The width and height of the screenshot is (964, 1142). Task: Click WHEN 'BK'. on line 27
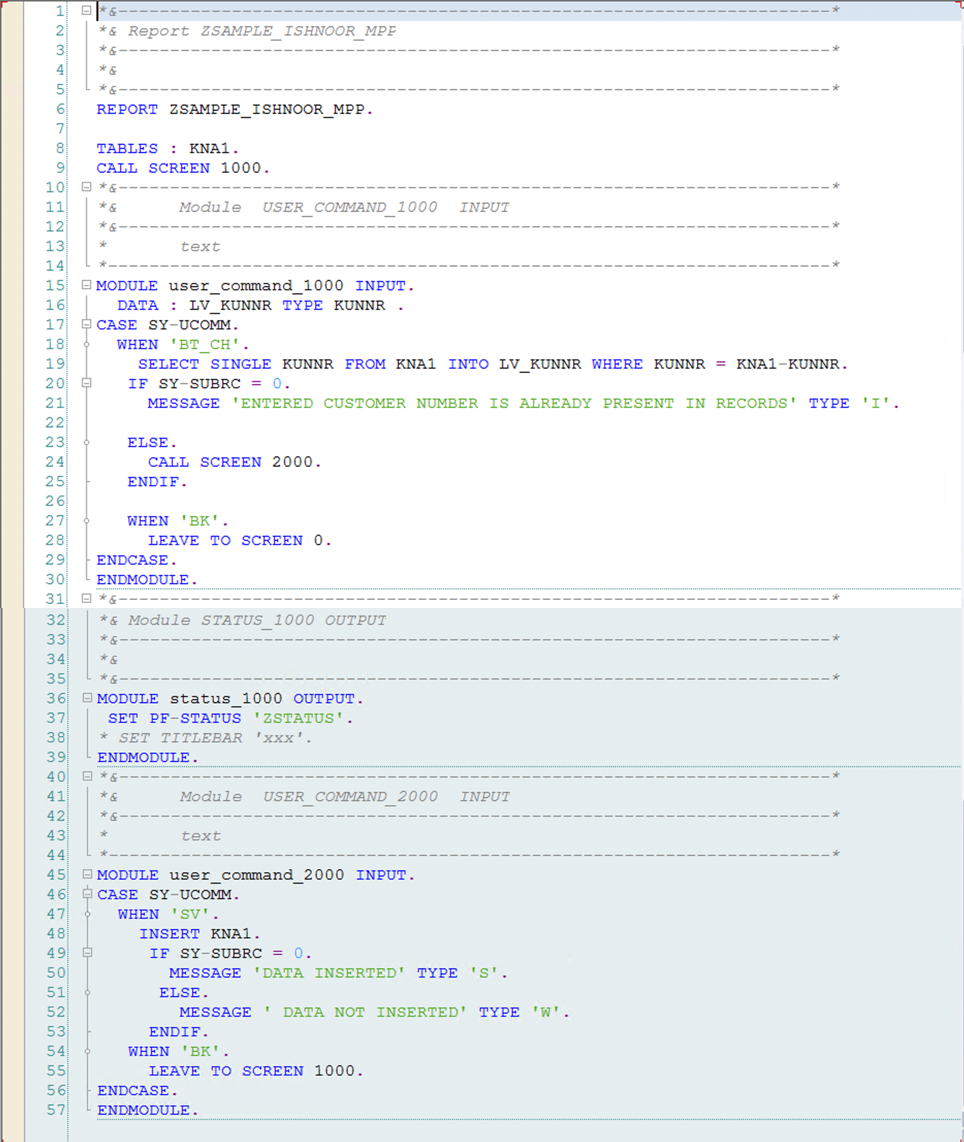click(178, 521)
